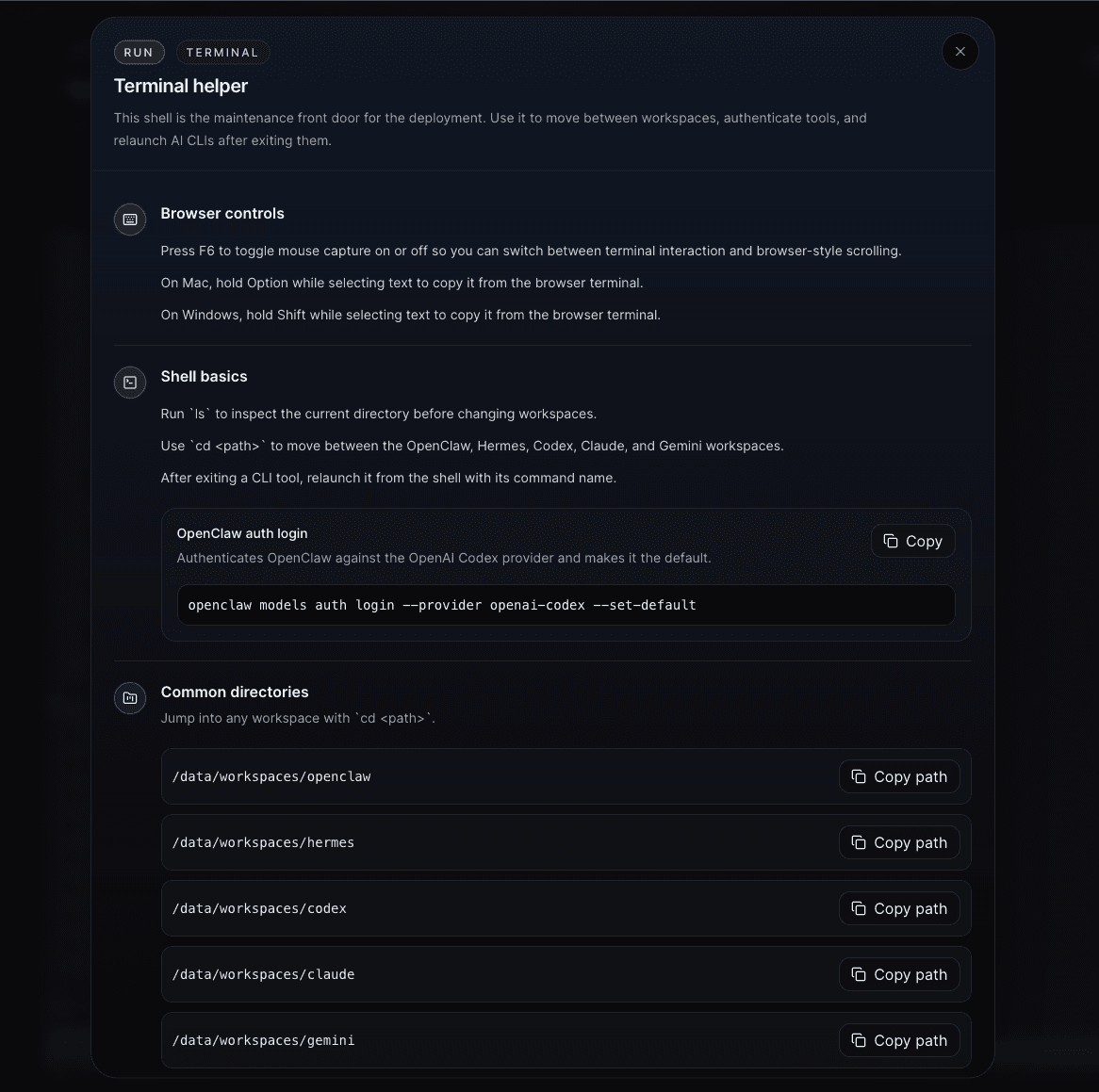Click the /data/workspaces/gemini path text
This screenshot has width=1099, height=1092.
[263, 1039]
